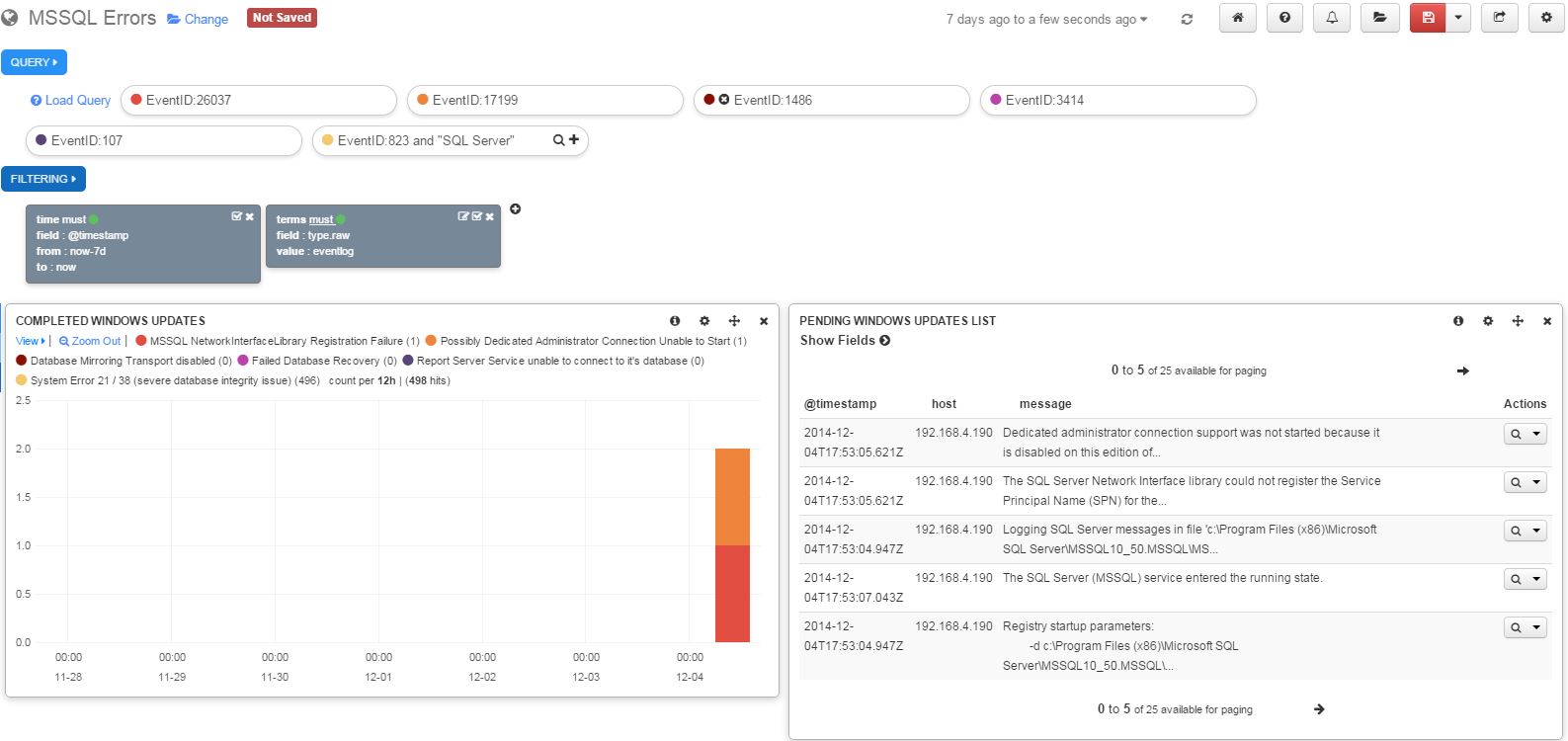Show info for Pending Windows Updates List
Viewport: 1568px width, 741px height.
[1458, 321]
